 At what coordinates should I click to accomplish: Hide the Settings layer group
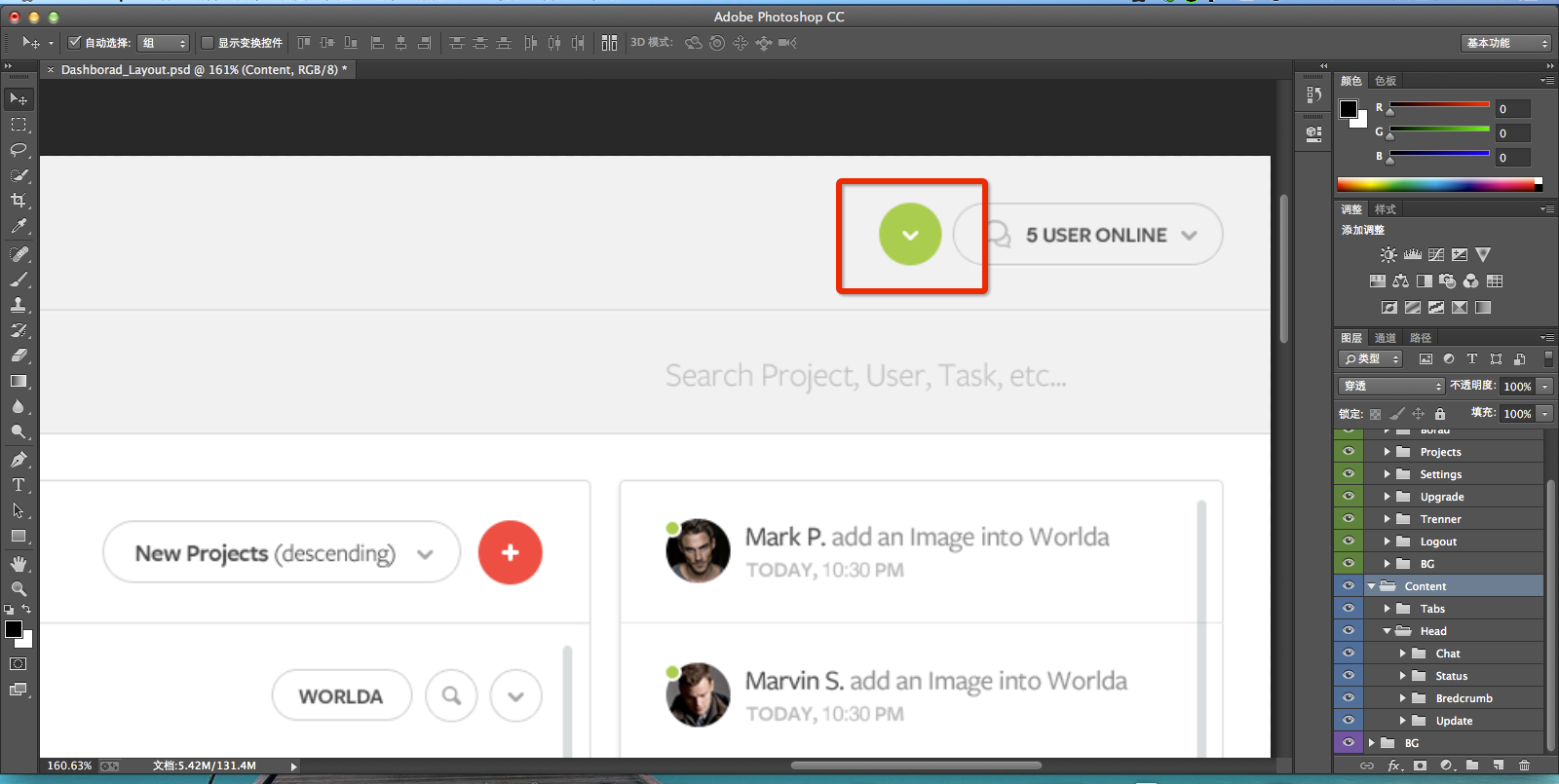pos(1349,473)
